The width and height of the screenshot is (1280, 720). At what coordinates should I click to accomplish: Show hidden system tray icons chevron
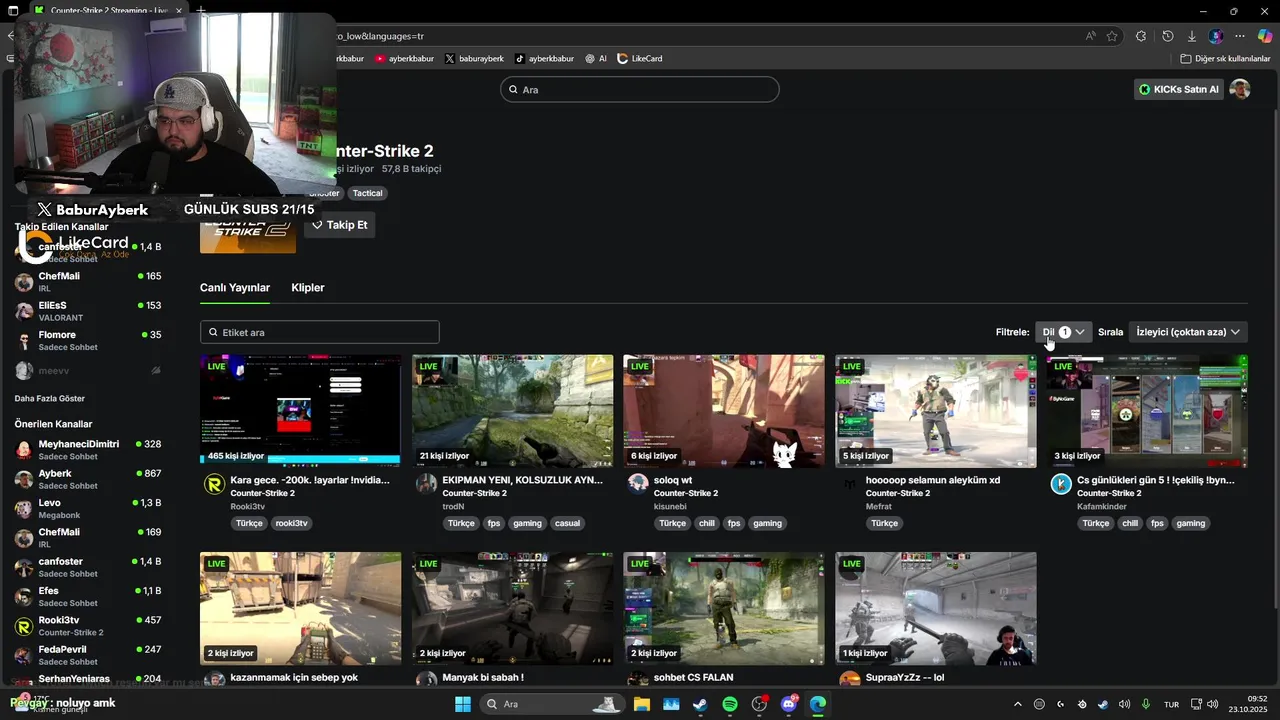1018,704
